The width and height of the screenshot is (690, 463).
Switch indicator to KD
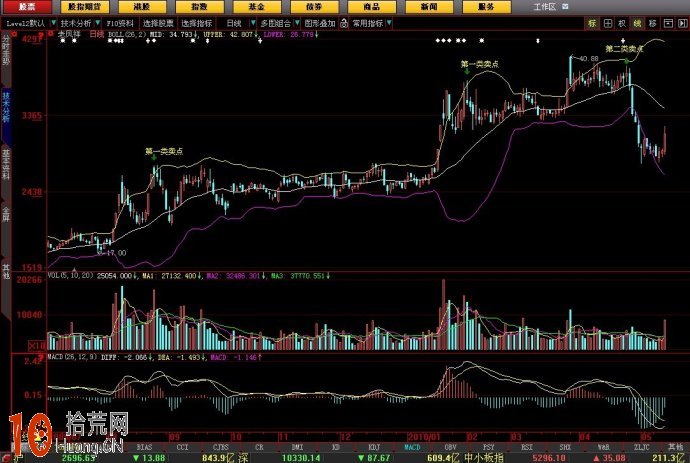tap(335, 447)
